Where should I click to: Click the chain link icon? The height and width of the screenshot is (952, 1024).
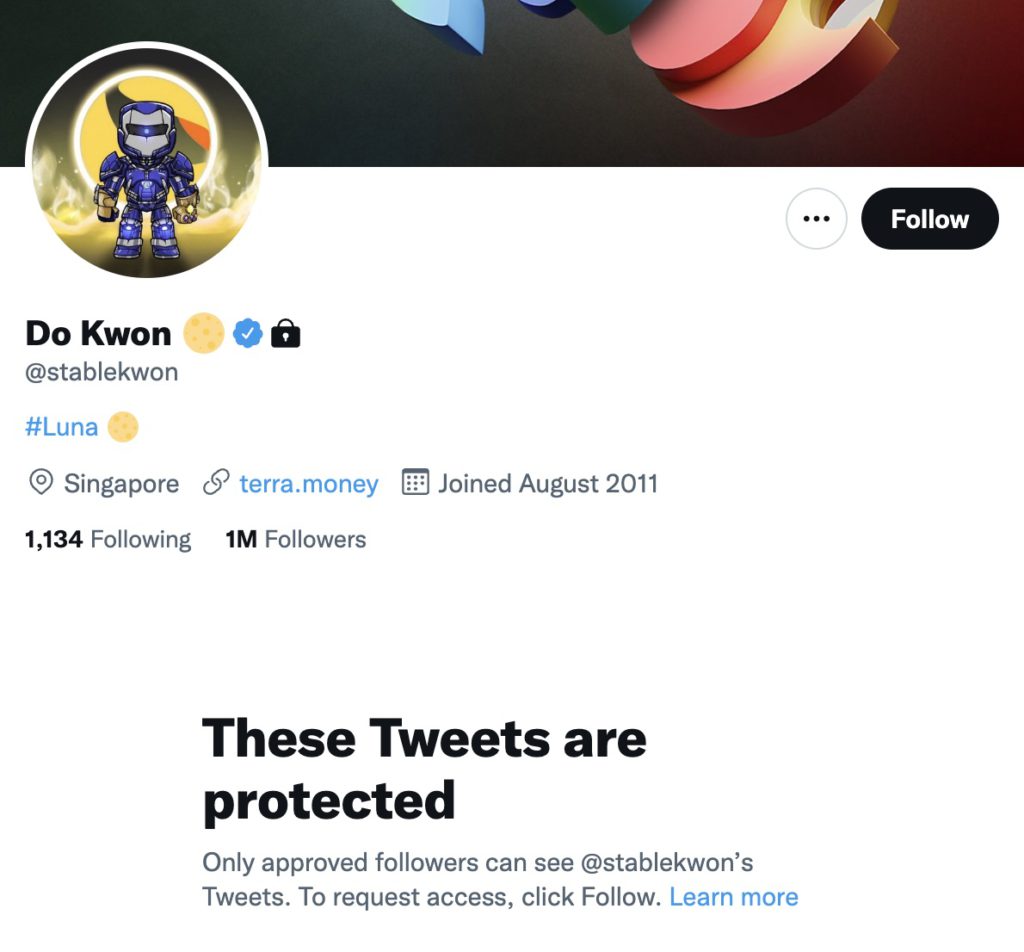tap(216, 484)
